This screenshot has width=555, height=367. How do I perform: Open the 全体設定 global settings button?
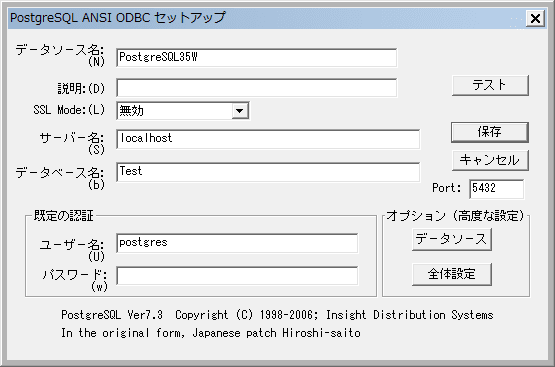[452, 274]
